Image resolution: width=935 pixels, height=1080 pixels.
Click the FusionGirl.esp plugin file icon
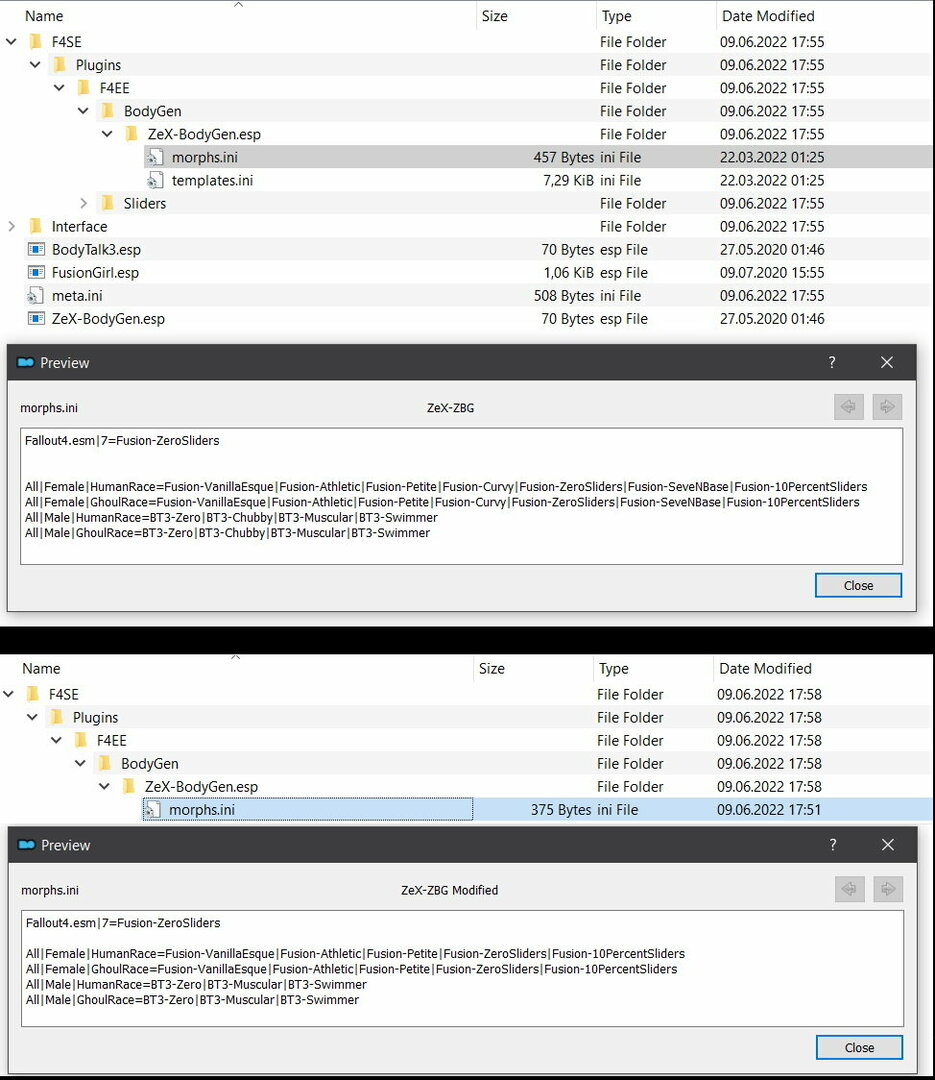(36, 272)
